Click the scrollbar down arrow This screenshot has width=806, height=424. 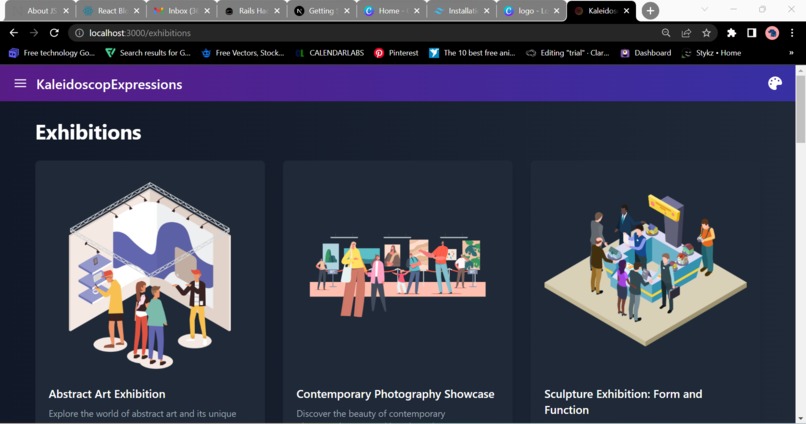(800, 418)
